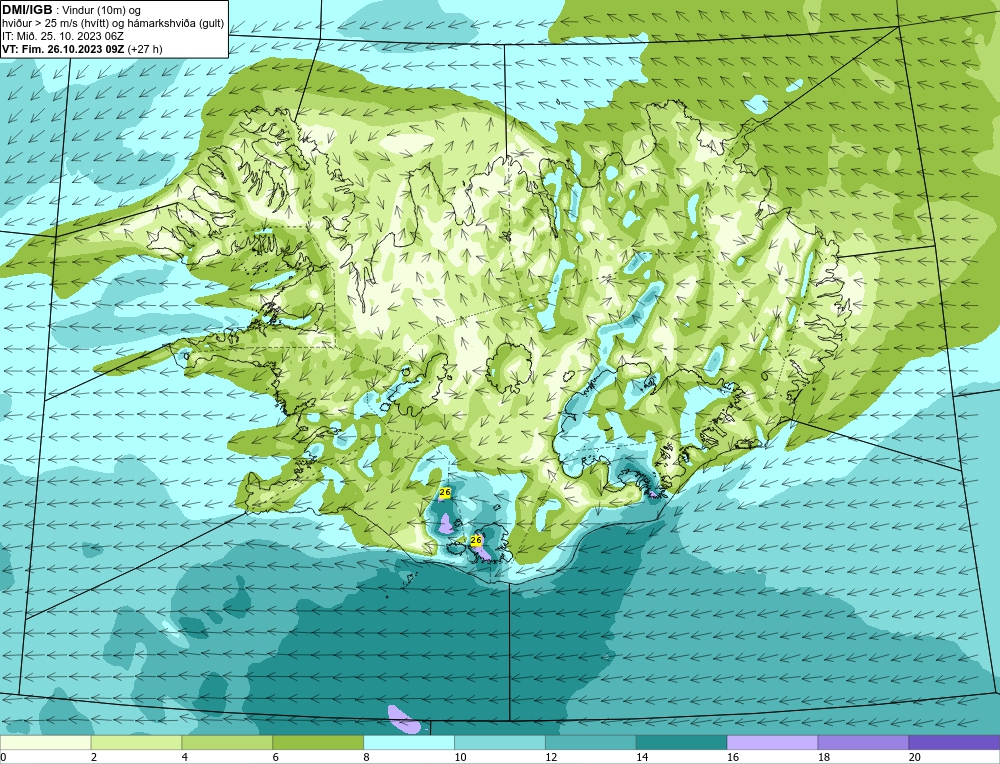
Task: Click the southern yellow '26' gust label by the glacier
Action: tap(476, 540)
